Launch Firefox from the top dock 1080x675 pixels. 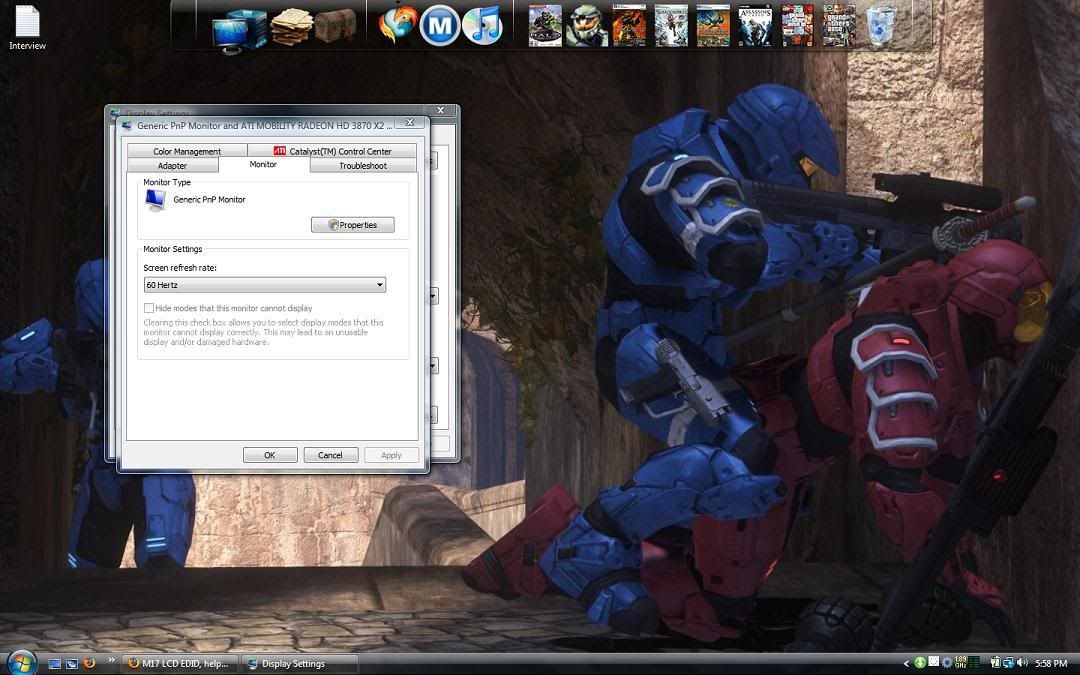pyautogui.click(x=398, y=25)
